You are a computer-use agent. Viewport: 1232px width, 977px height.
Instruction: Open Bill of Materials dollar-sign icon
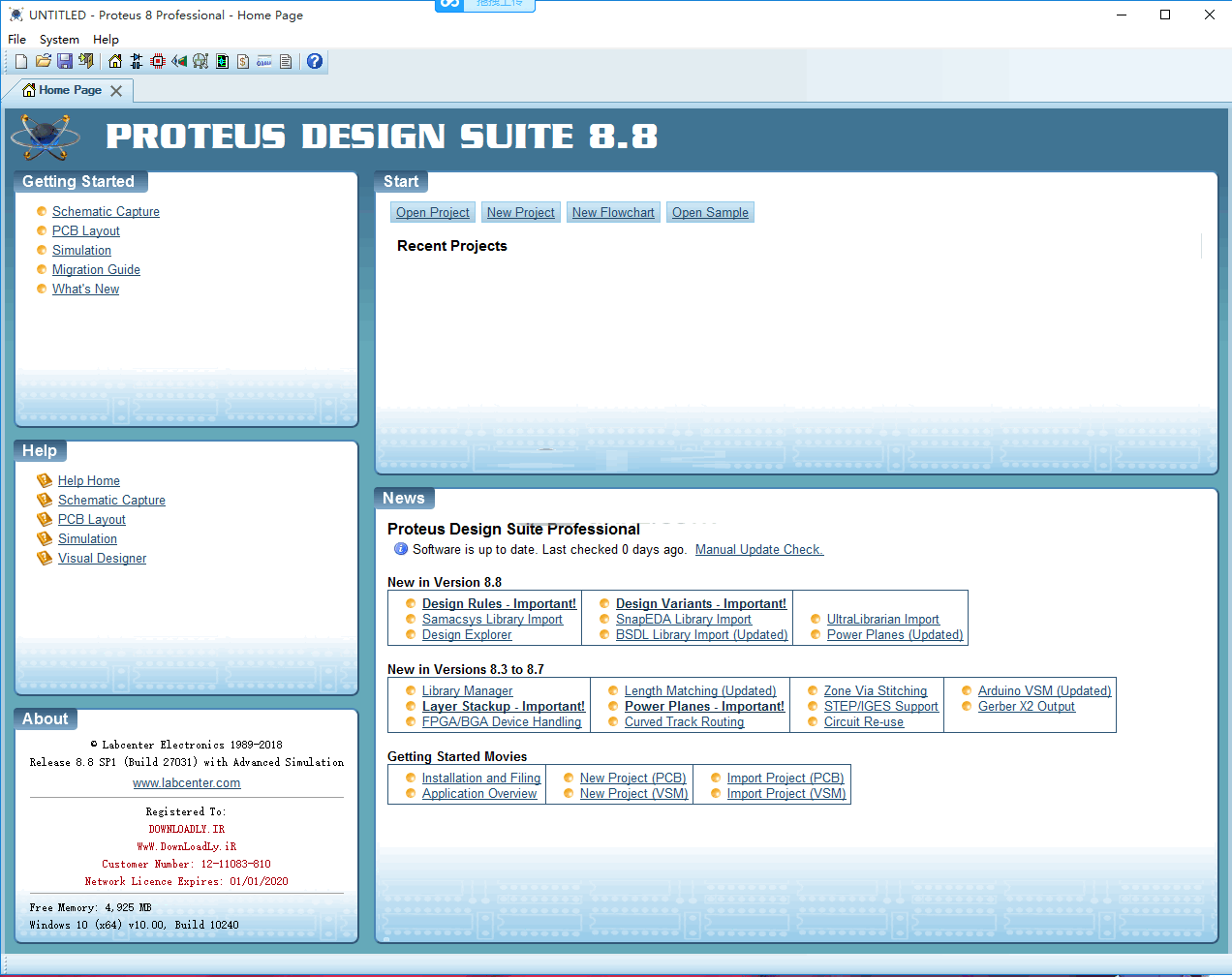(x=243, y=61)
